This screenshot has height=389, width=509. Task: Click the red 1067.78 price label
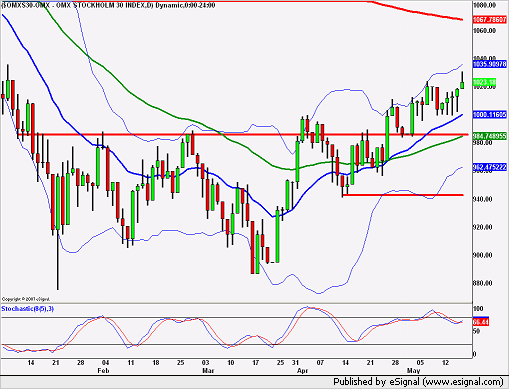[489, 20]
